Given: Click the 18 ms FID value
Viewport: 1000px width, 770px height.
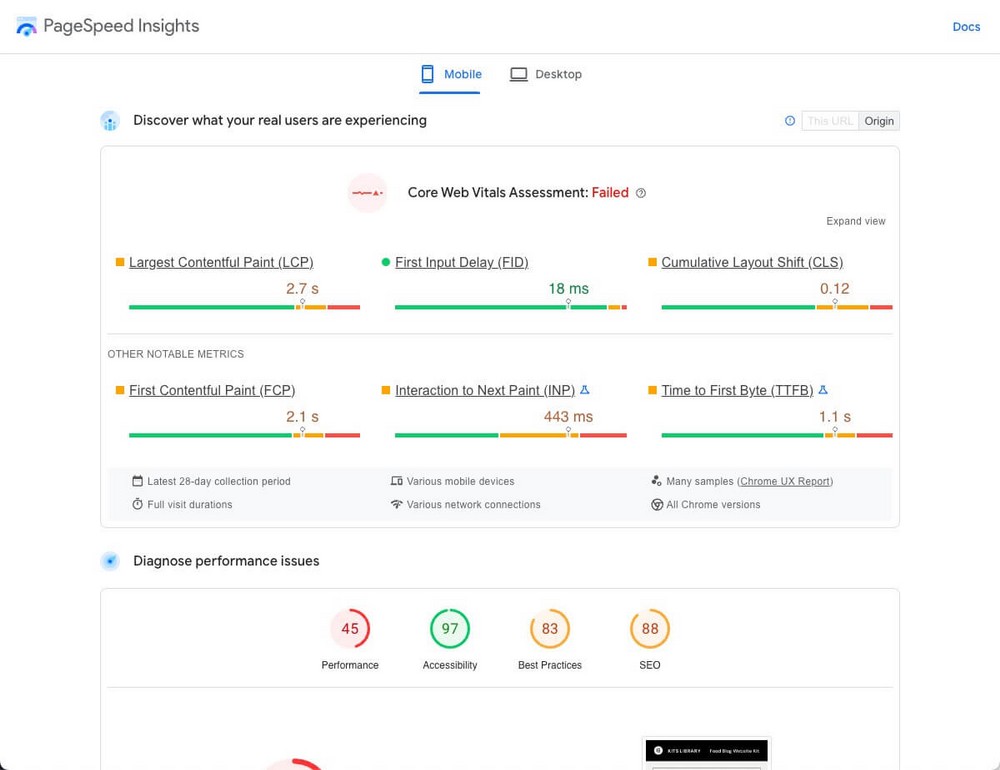Looking at the screenshot, I should [568, 289].
